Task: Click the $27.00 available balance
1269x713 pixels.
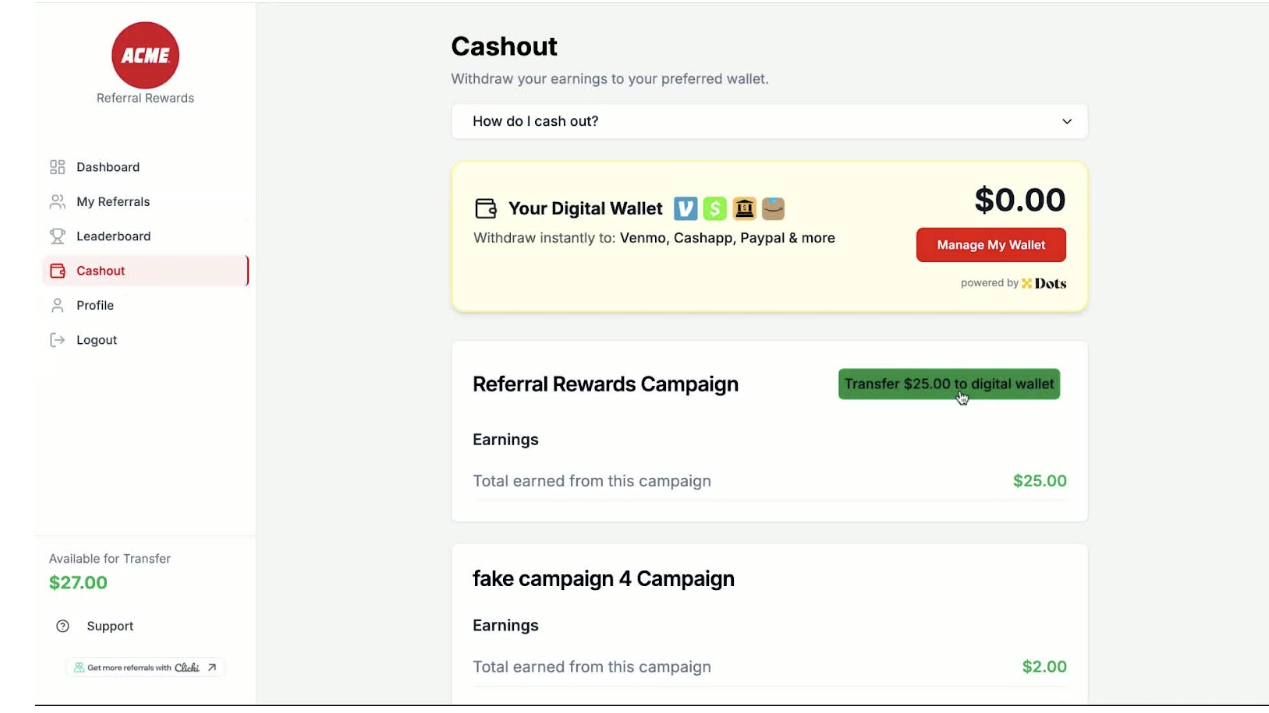Action: click(x=78, y=583)
